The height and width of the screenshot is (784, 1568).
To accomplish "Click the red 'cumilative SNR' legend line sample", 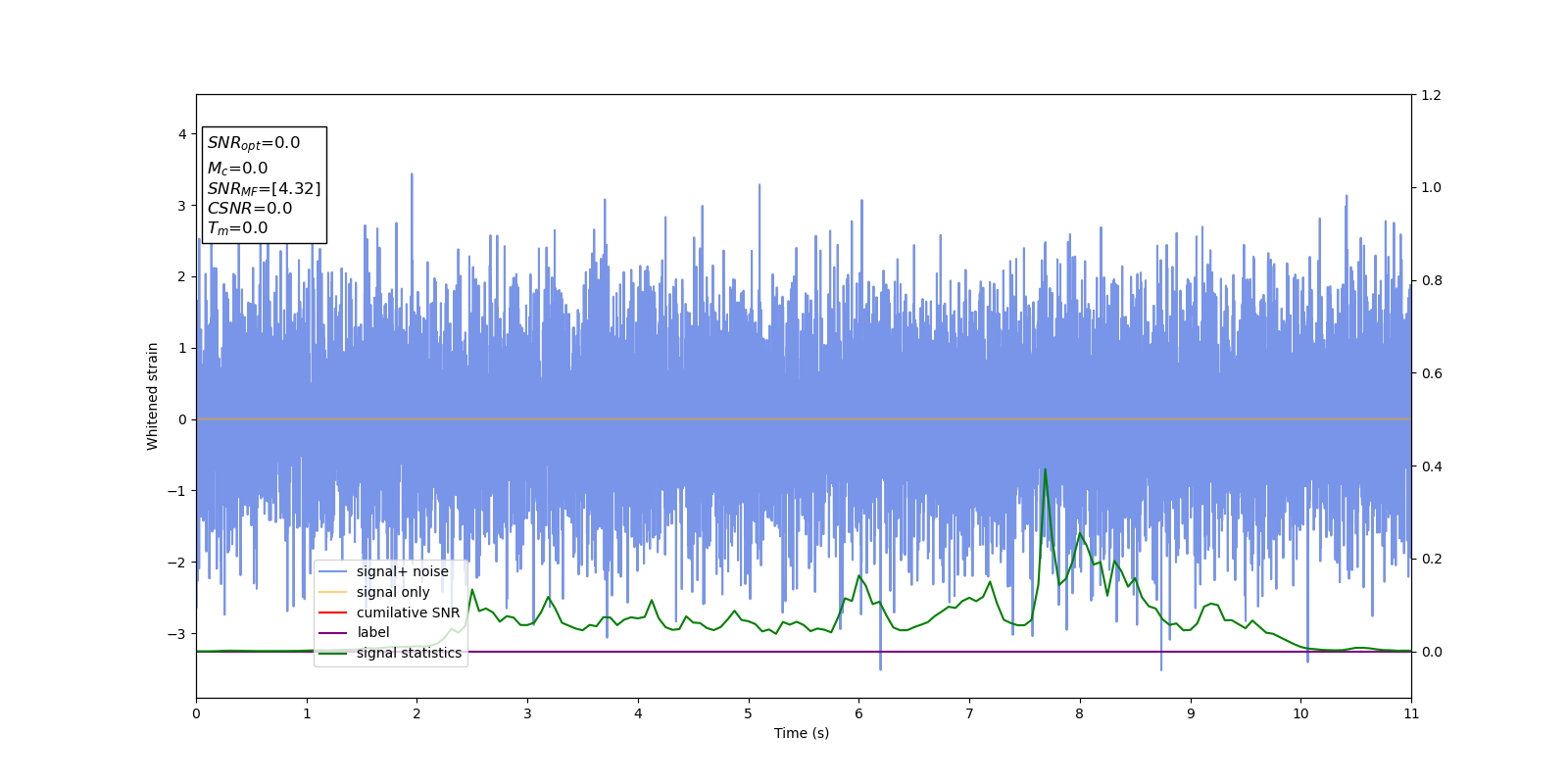I will 333,612.
